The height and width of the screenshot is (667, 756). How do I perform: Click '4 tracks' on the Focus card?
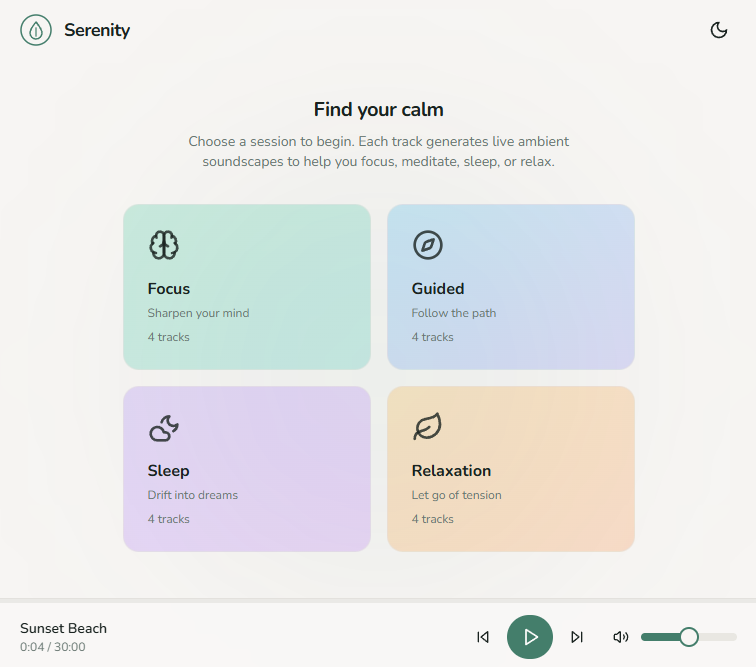168,337
